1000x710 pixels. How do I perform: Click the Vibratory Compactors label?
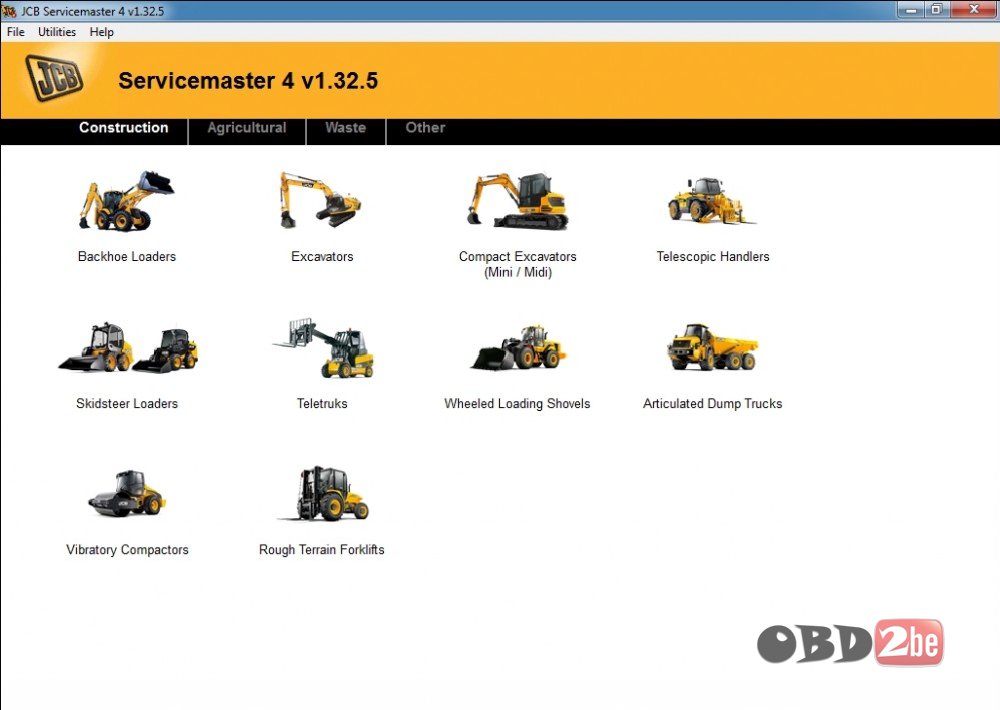128,549
